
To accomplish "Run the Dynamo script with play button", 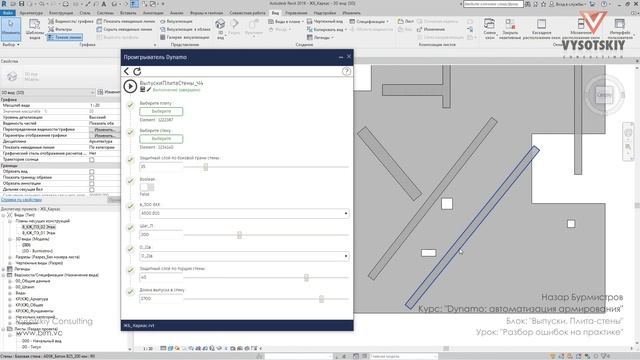I will coord(130,86).
